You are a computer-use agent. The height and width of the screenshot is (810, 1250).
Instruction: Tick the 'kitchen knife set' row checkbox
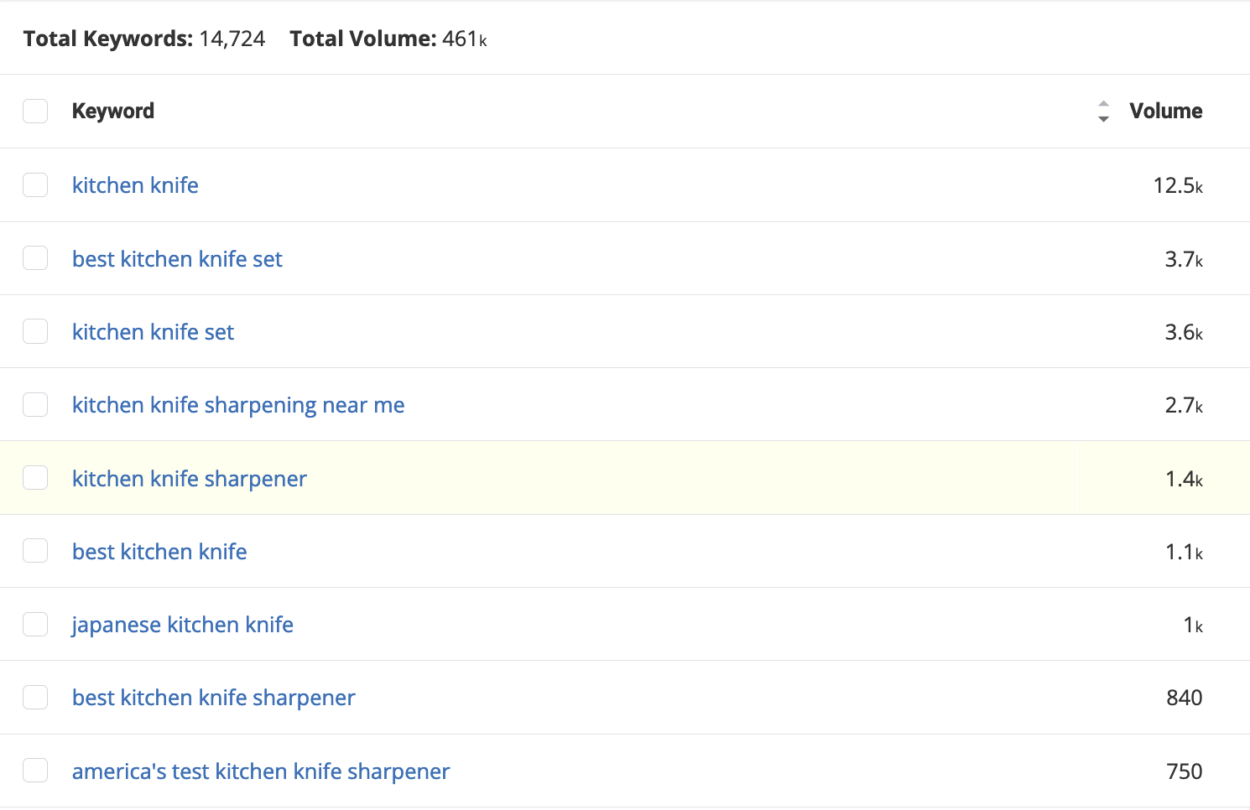click(x=35, y=332)
